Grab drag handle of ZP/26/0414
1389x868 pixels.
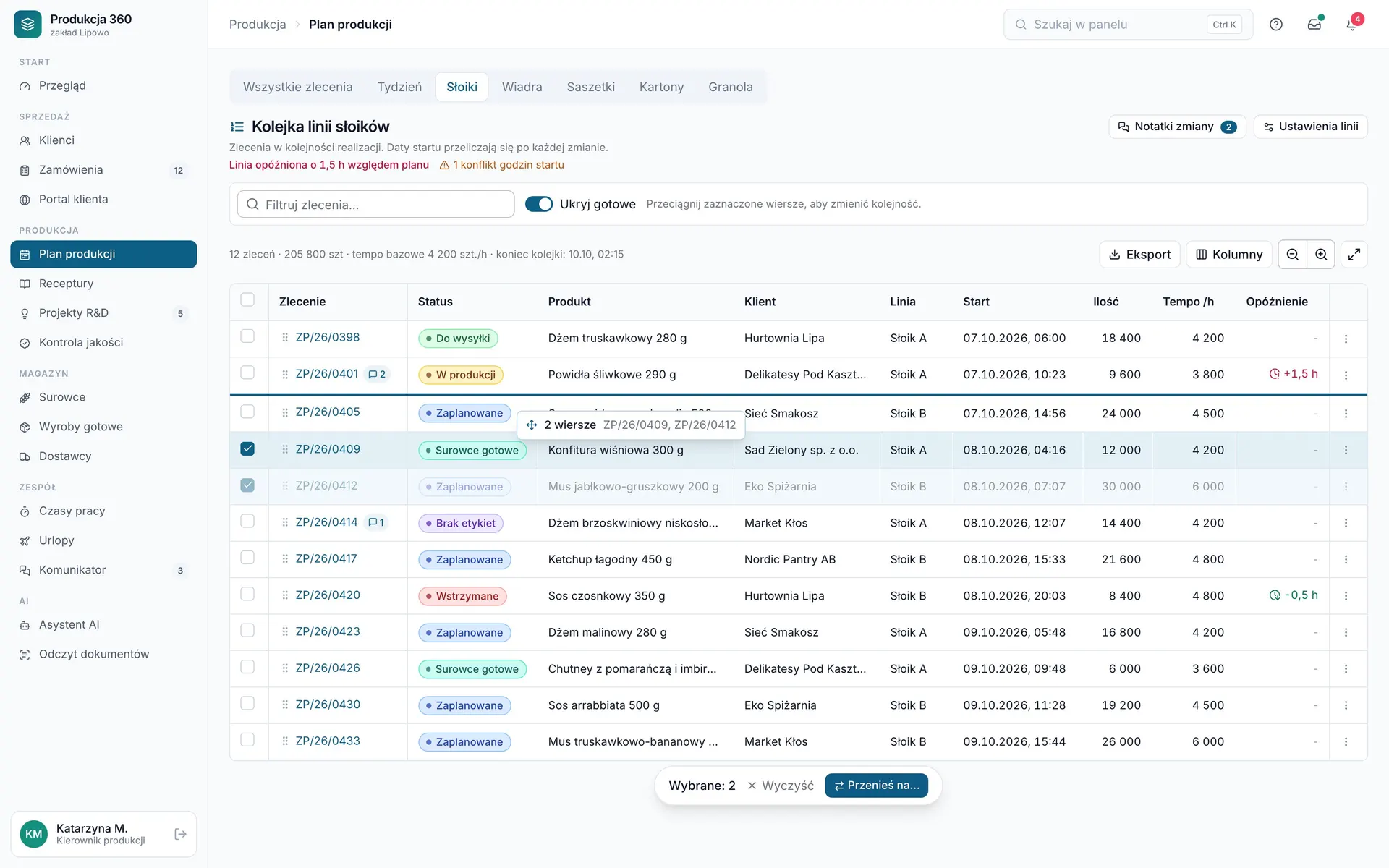285,523
